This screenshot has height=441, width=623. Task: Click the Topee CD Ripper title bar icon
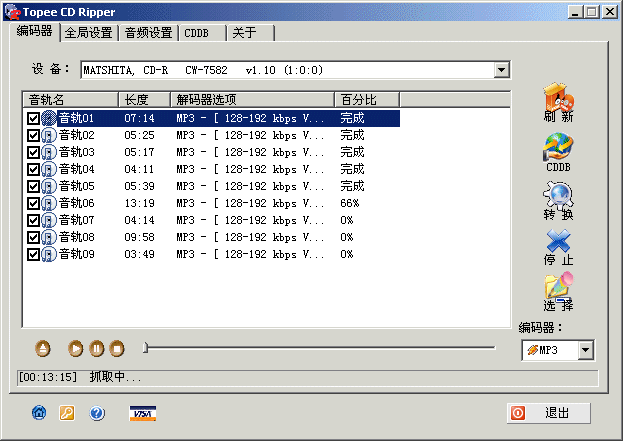click(12, 12)
